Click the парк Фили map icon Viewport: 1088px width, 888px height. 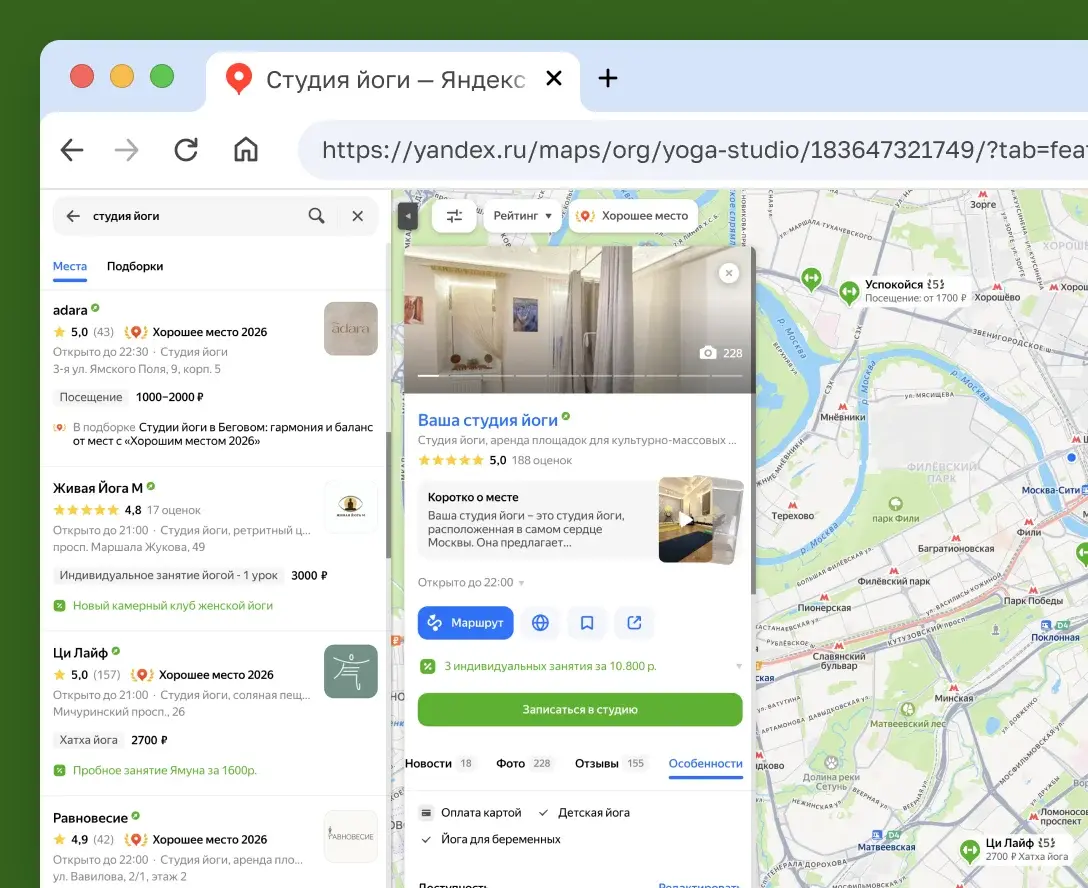click(895, 504)
